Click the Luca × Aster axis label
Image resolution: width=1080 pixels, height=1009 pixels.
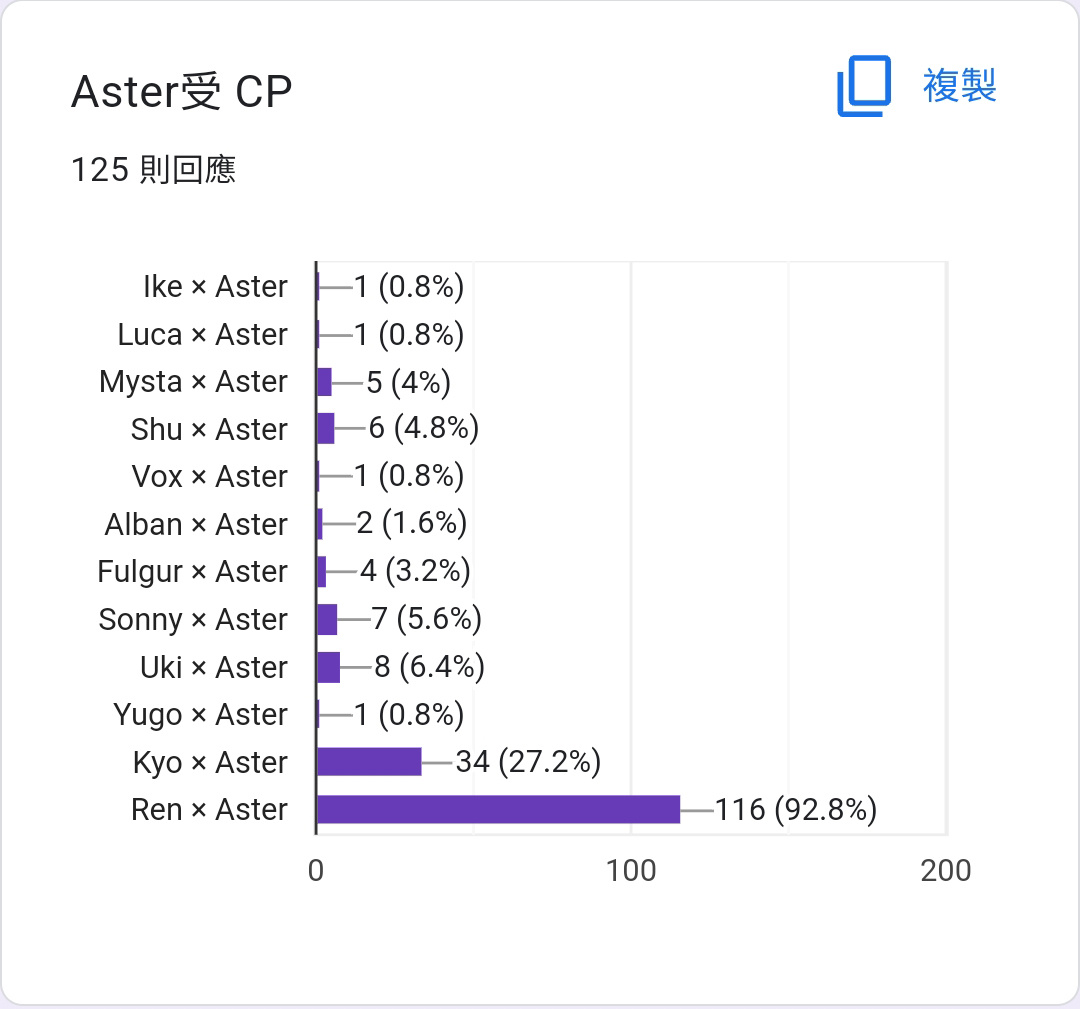(x=202, y=335)
